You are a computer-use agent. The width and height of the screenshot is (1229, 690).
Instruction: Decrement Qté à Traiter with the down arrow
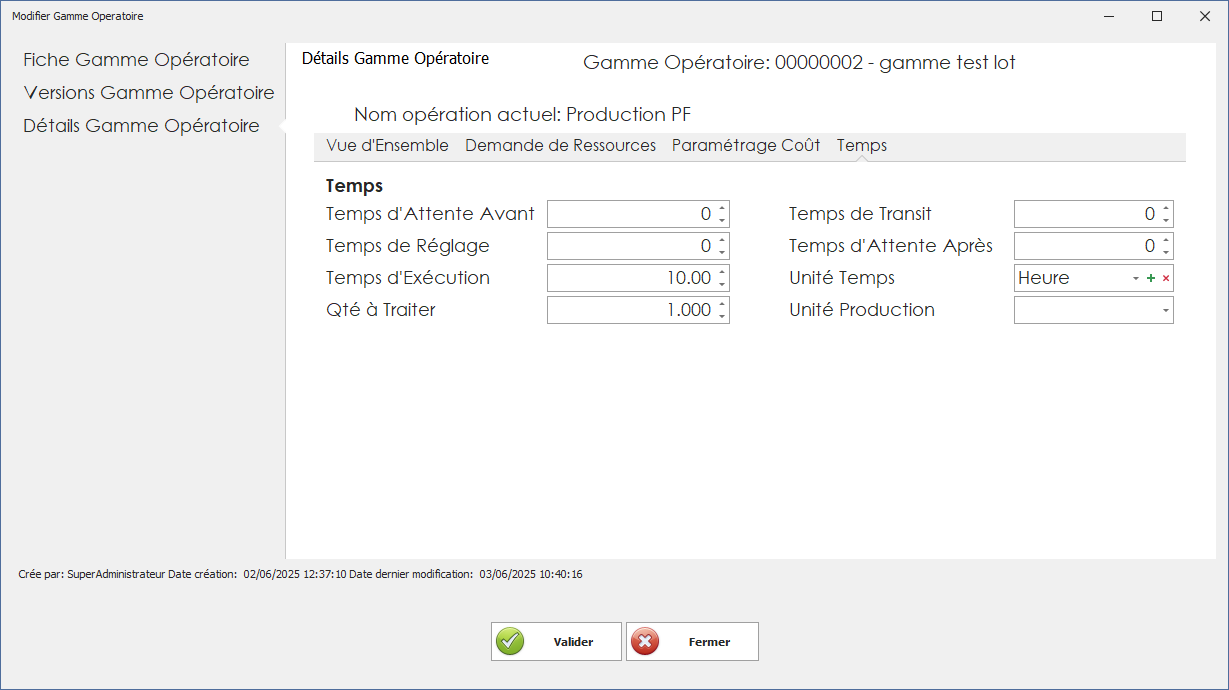(x=721, y=314)
